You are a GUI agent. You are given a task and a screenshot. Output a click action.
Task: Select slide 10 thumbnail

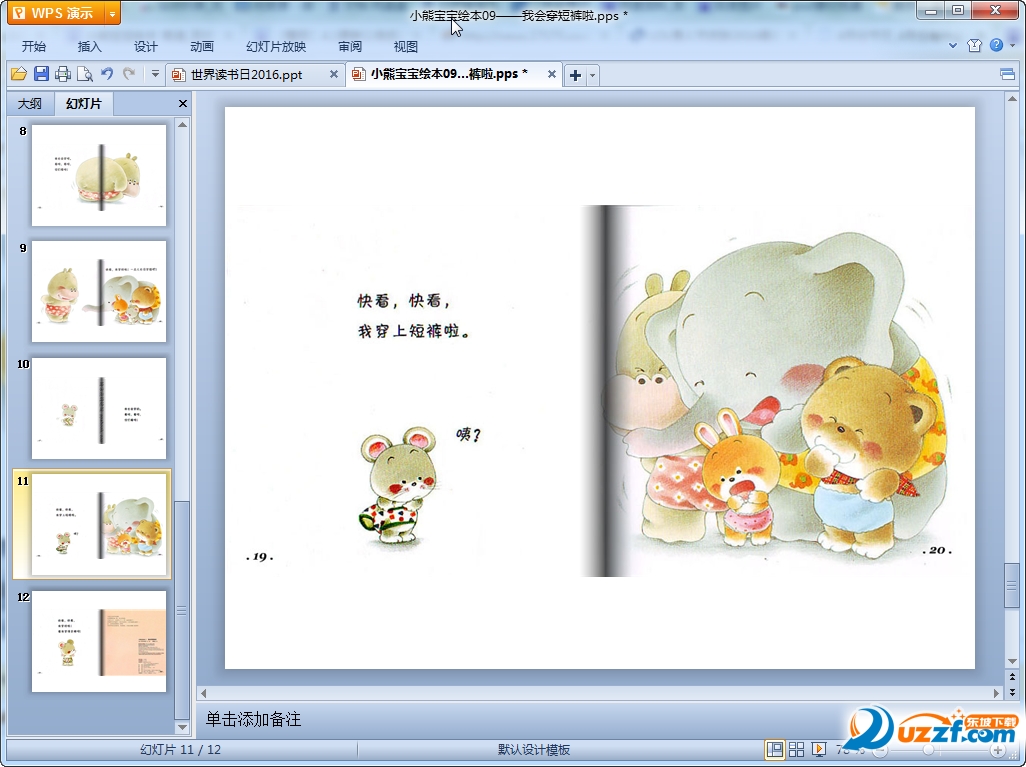(x=99, y=408)
